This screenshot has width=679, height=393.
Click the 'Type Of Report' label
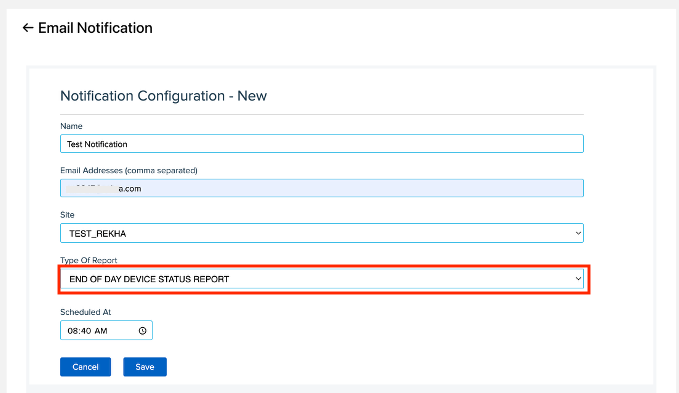[88, 260]
